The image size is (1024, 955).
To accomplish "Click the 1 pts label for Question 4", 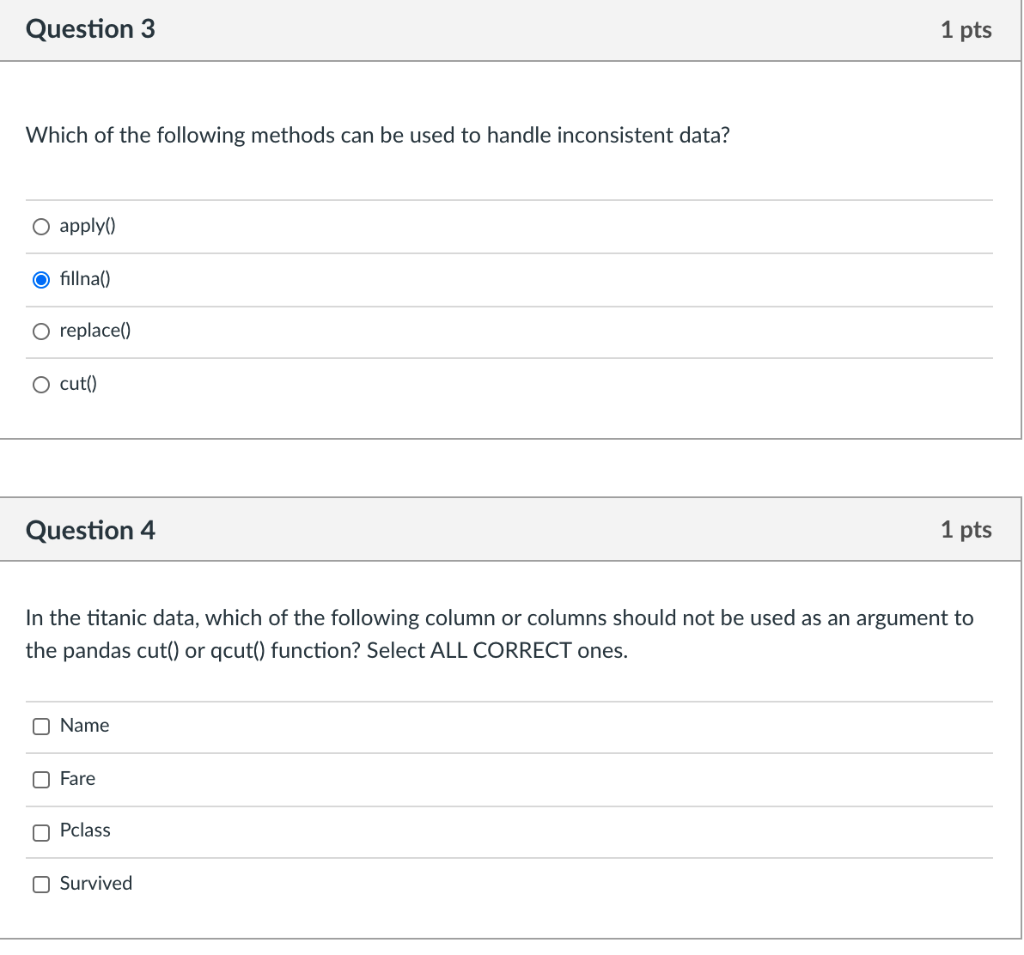I will [966, 530].
